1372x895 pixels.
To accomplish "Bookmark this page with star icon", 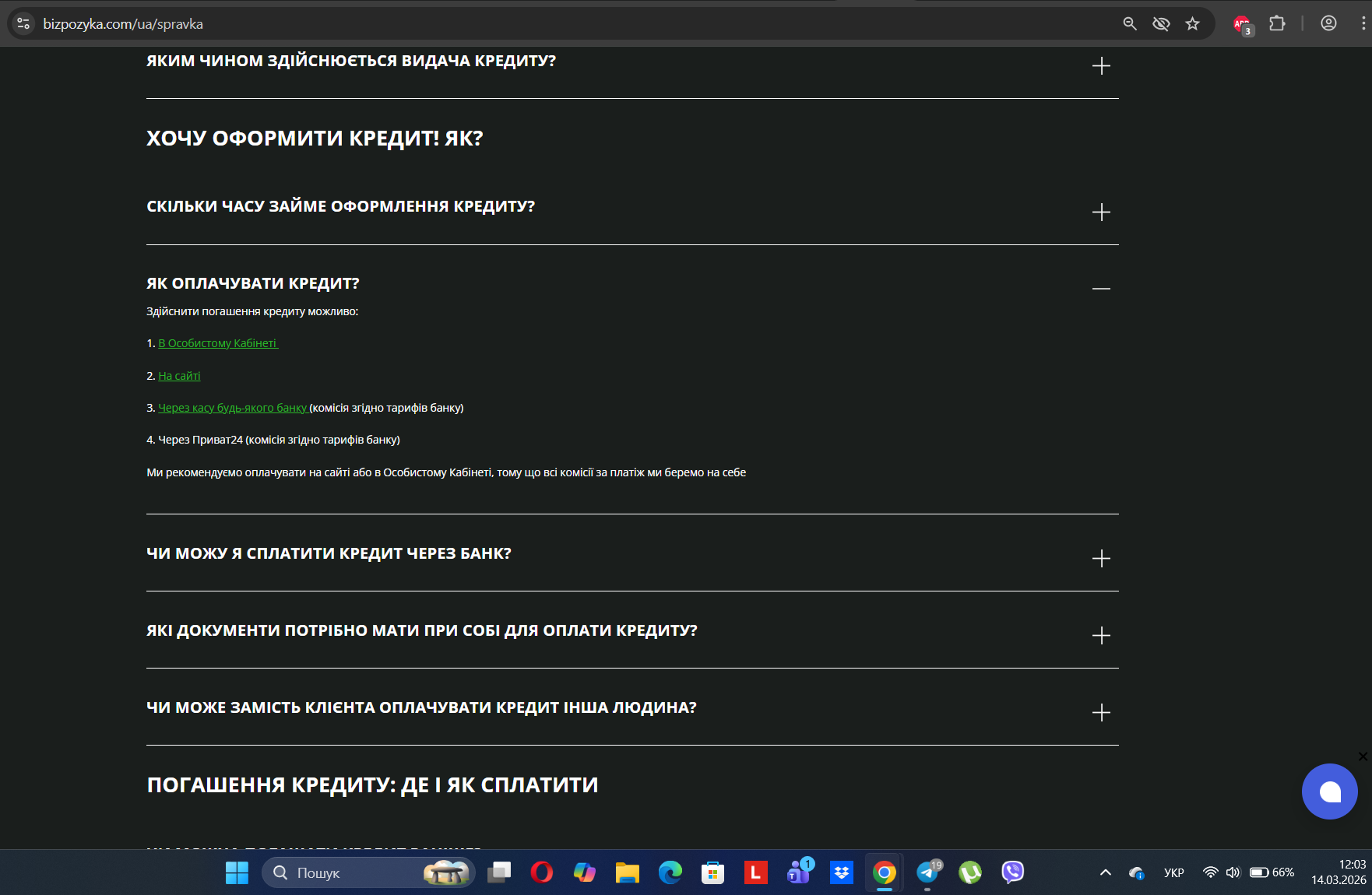I will tap(1192, 24).
